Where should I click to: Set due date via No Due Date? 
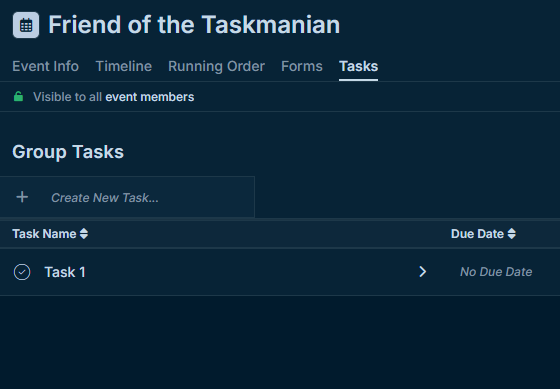(496, 272)
